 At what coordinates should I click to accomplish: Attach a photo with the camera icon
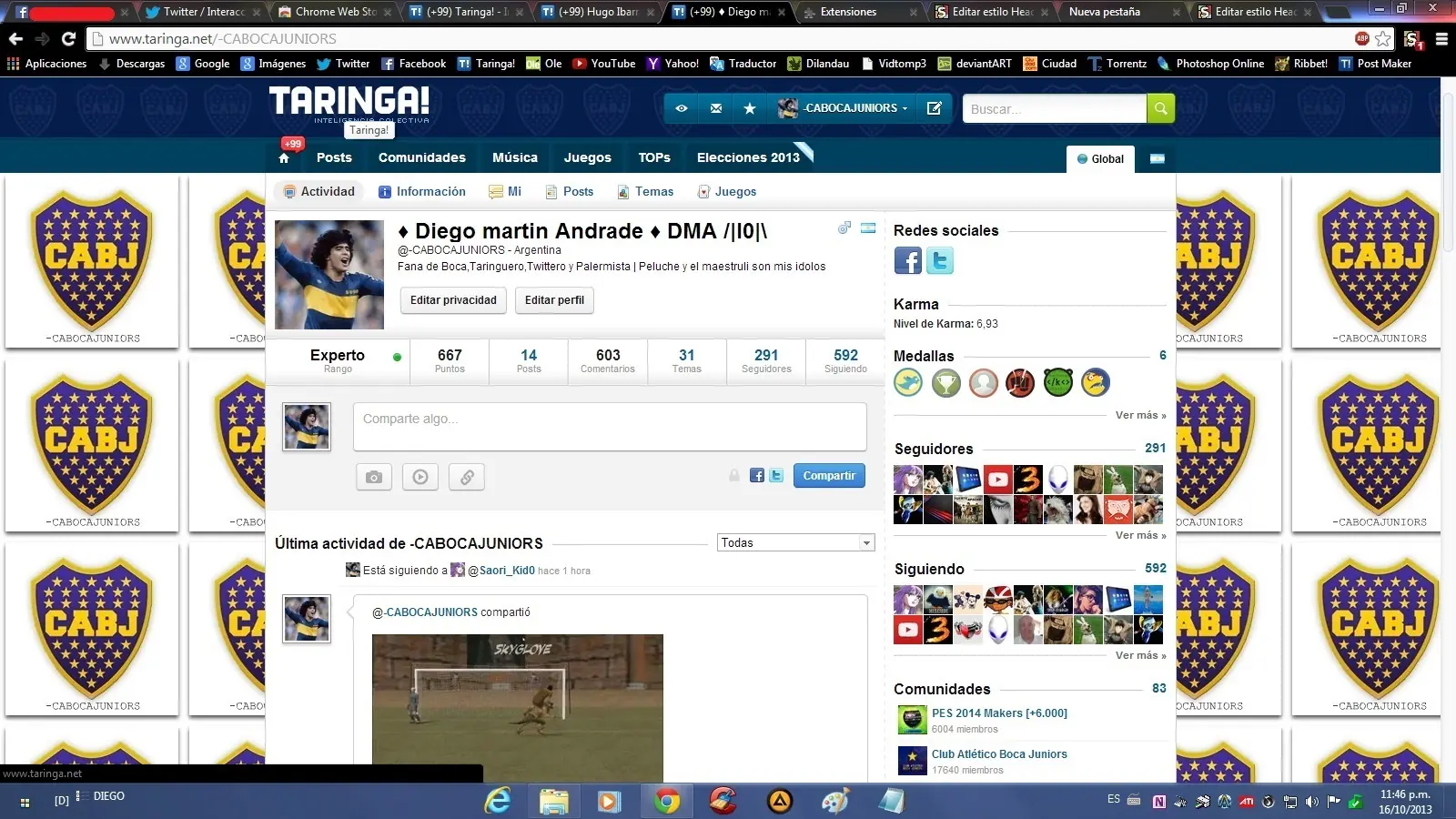point(374,477)
